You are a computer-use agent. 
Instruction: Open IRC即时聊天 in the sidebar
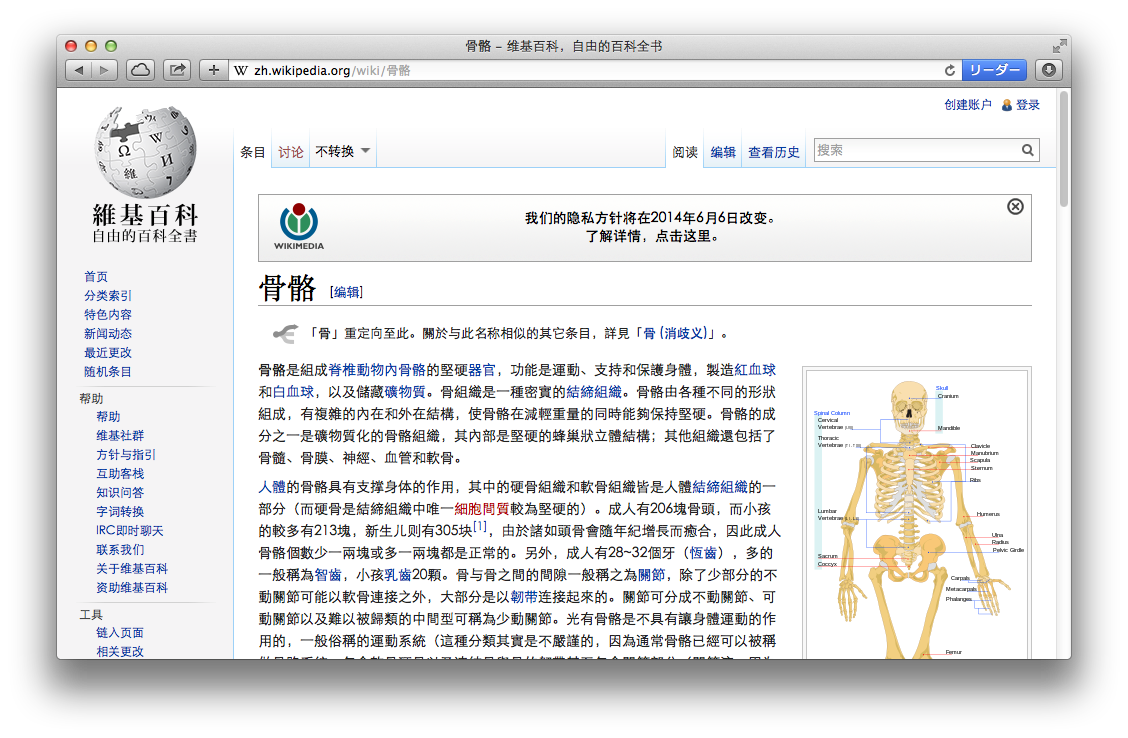(x=129, y=531)
